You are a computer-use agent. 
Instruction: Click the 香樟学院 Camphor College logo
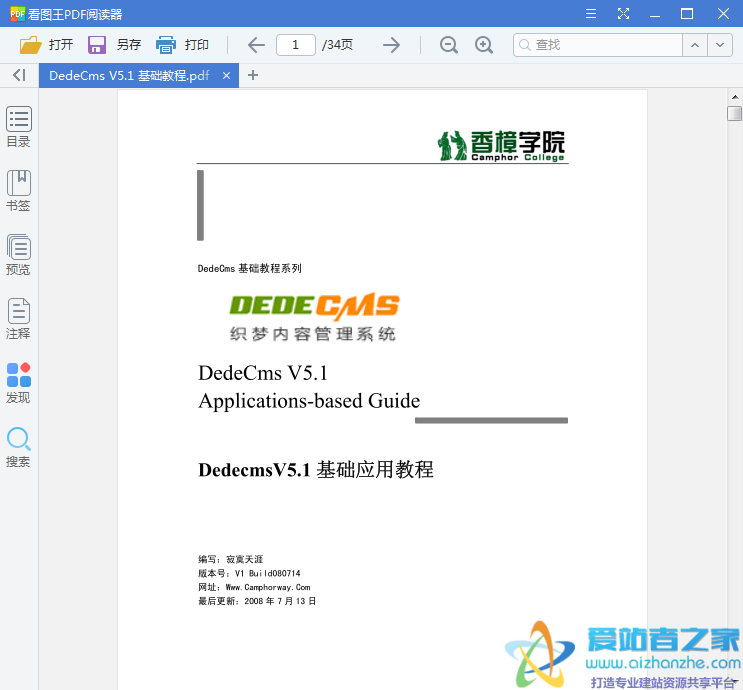tap(502, 145)
